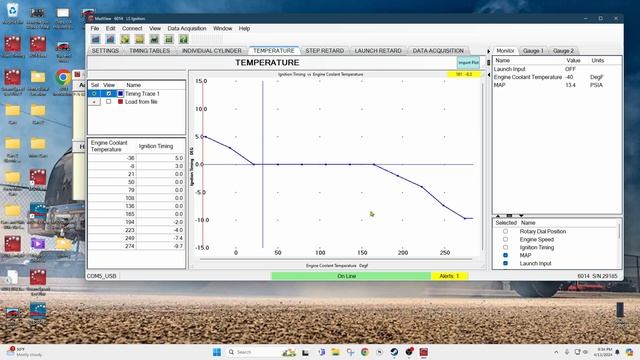
Task: Open Chrome from the taskbar
Action: pos(365,352)
